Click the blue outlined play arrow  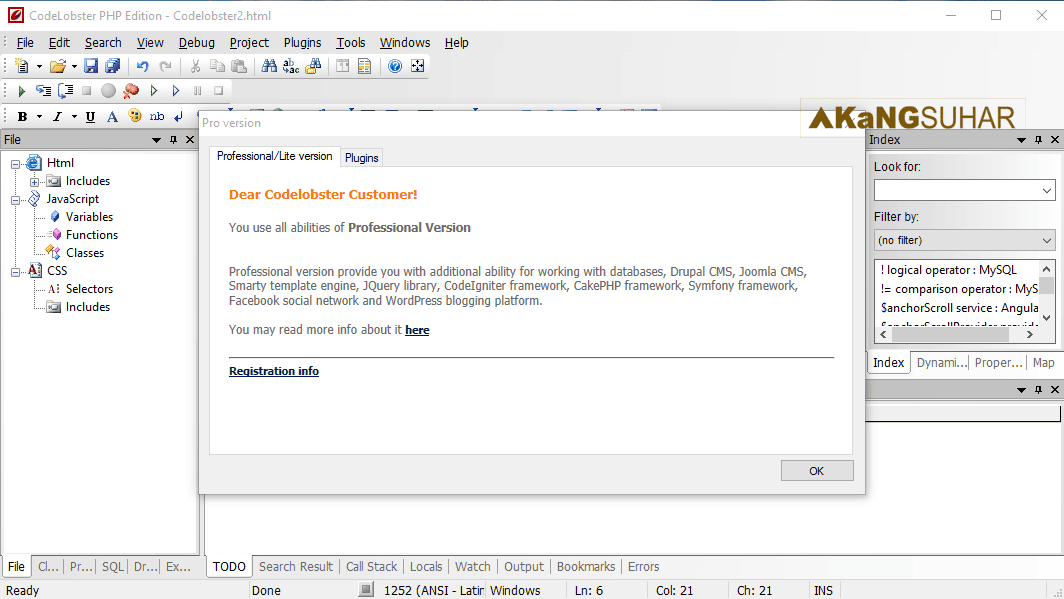coord(176,90)
